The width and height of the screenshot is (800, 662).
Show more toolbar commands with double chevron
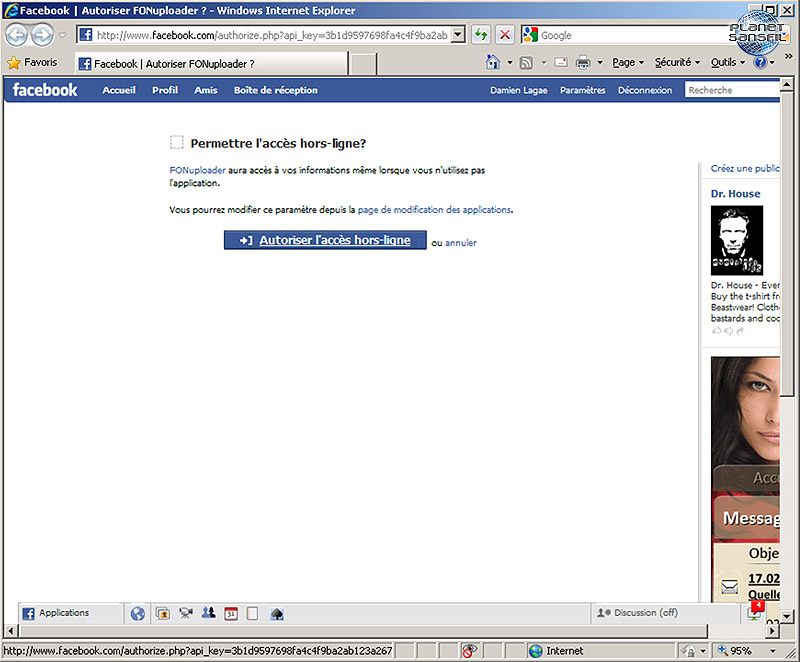(x=789, y=56)
